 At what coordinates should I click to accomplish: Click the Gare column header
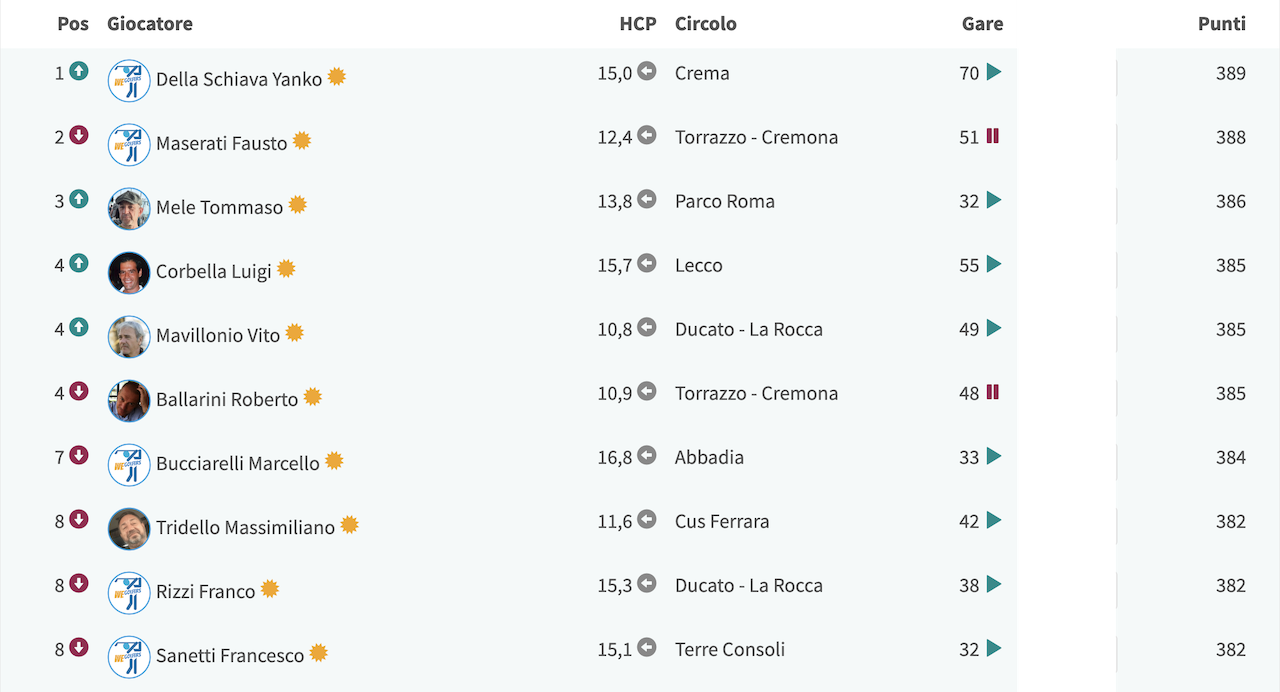[x=982, y=24]
